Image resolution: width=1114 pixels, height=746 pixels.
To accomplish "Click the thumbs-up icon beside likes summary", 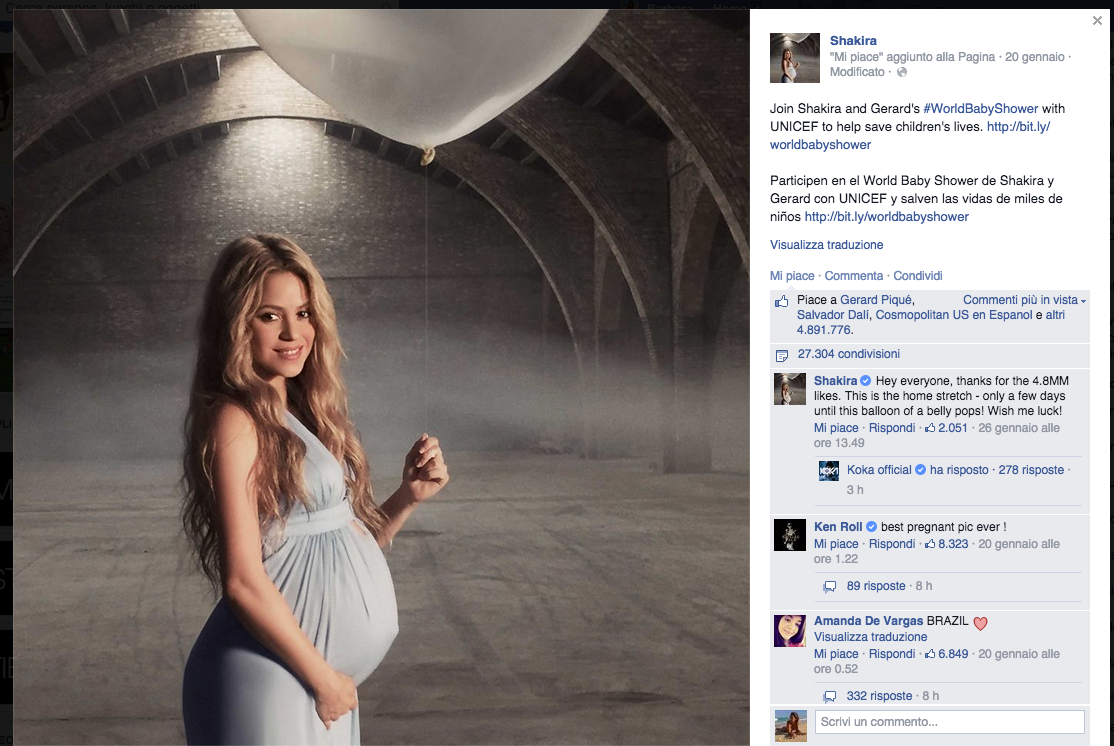I will [x=782, y=301].
